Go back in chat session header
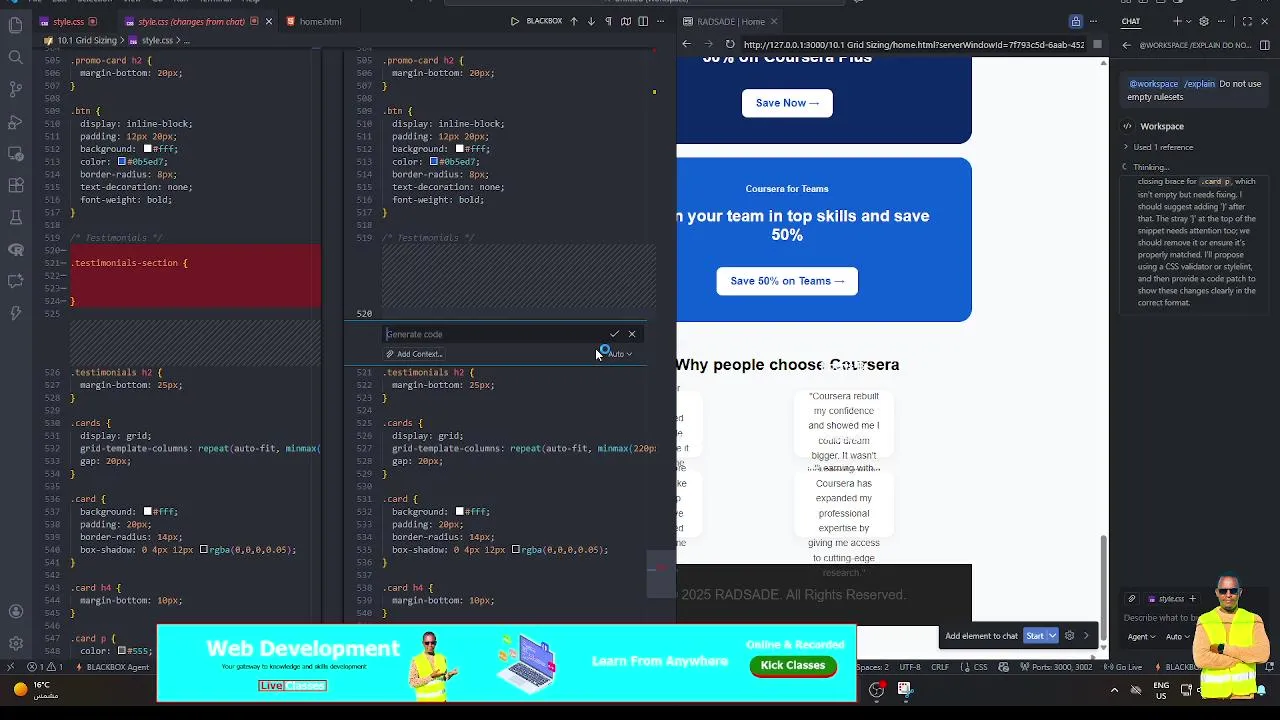The width and height of the screenshot is (1280, 720). coord(1126,45)
